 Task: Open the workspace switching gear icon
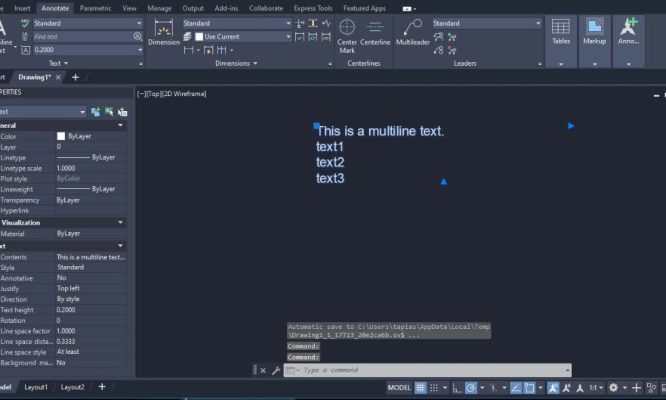click(x=613, y=388)
